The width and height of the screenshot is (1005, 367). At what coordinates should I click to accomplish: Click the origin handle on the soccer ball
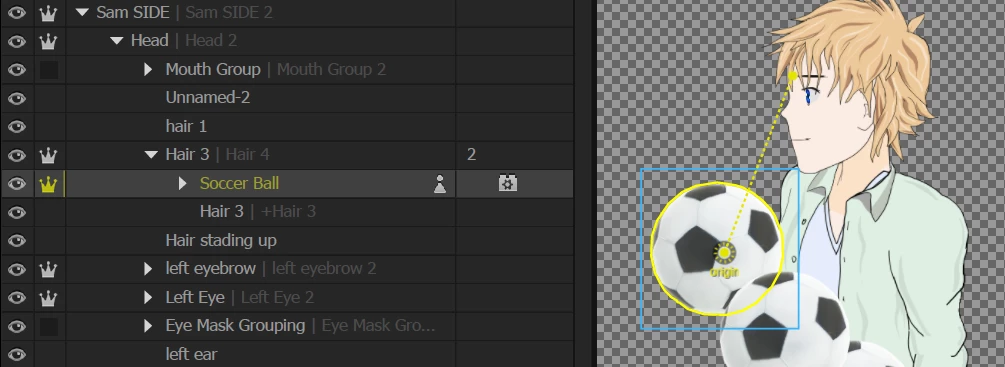coord(724,253)
